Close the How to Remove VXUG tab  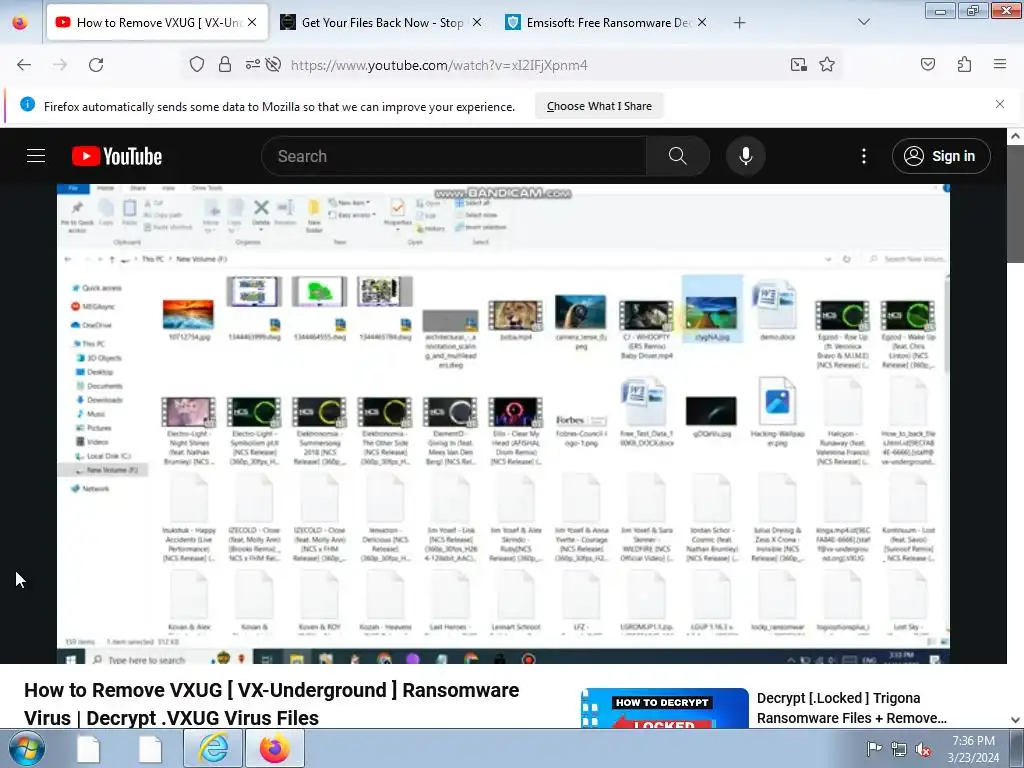(252, 22)
